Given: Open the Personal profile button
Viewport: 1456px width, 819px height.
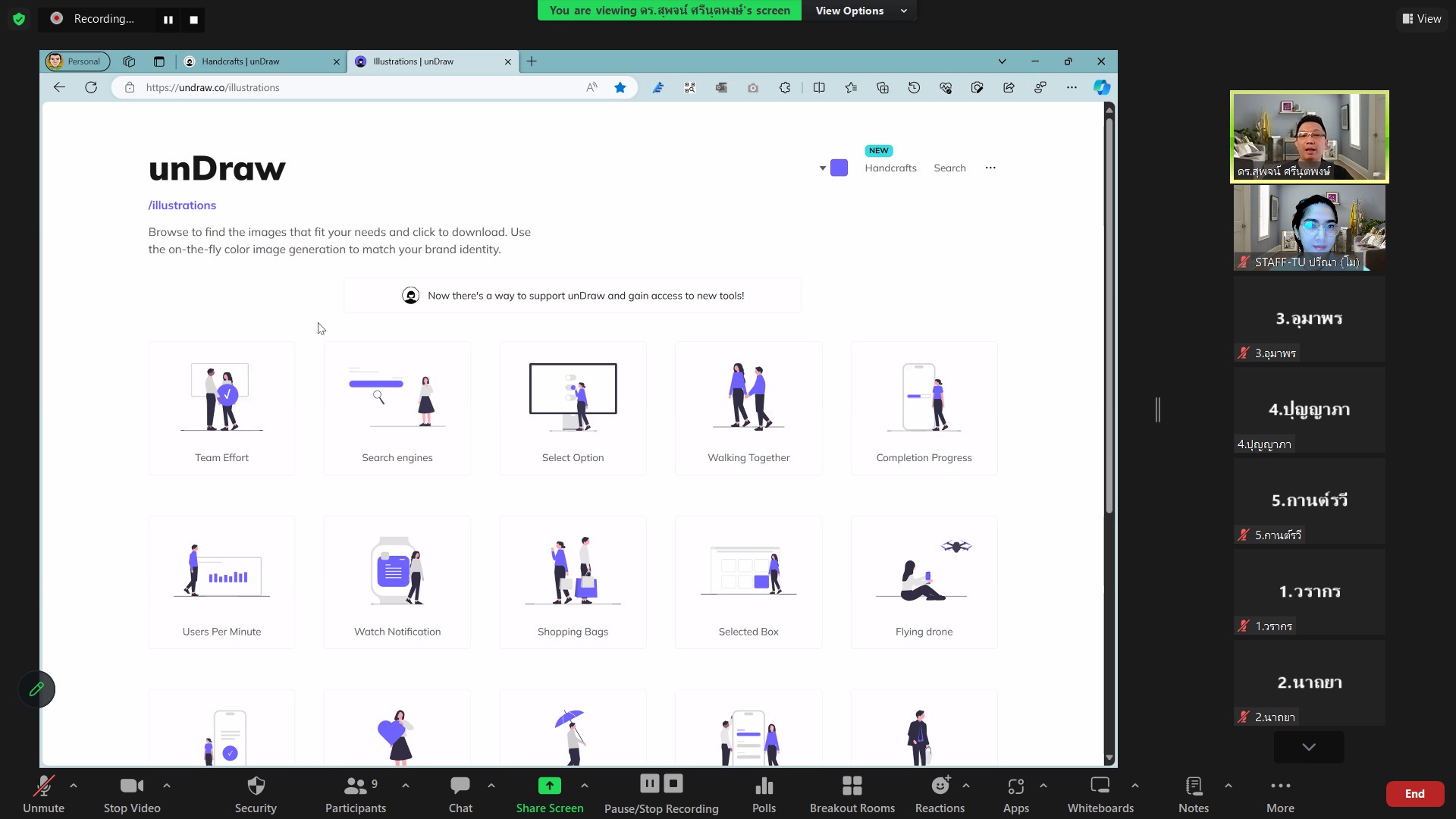Looking at the screenshot, I should tap(77, 61).
